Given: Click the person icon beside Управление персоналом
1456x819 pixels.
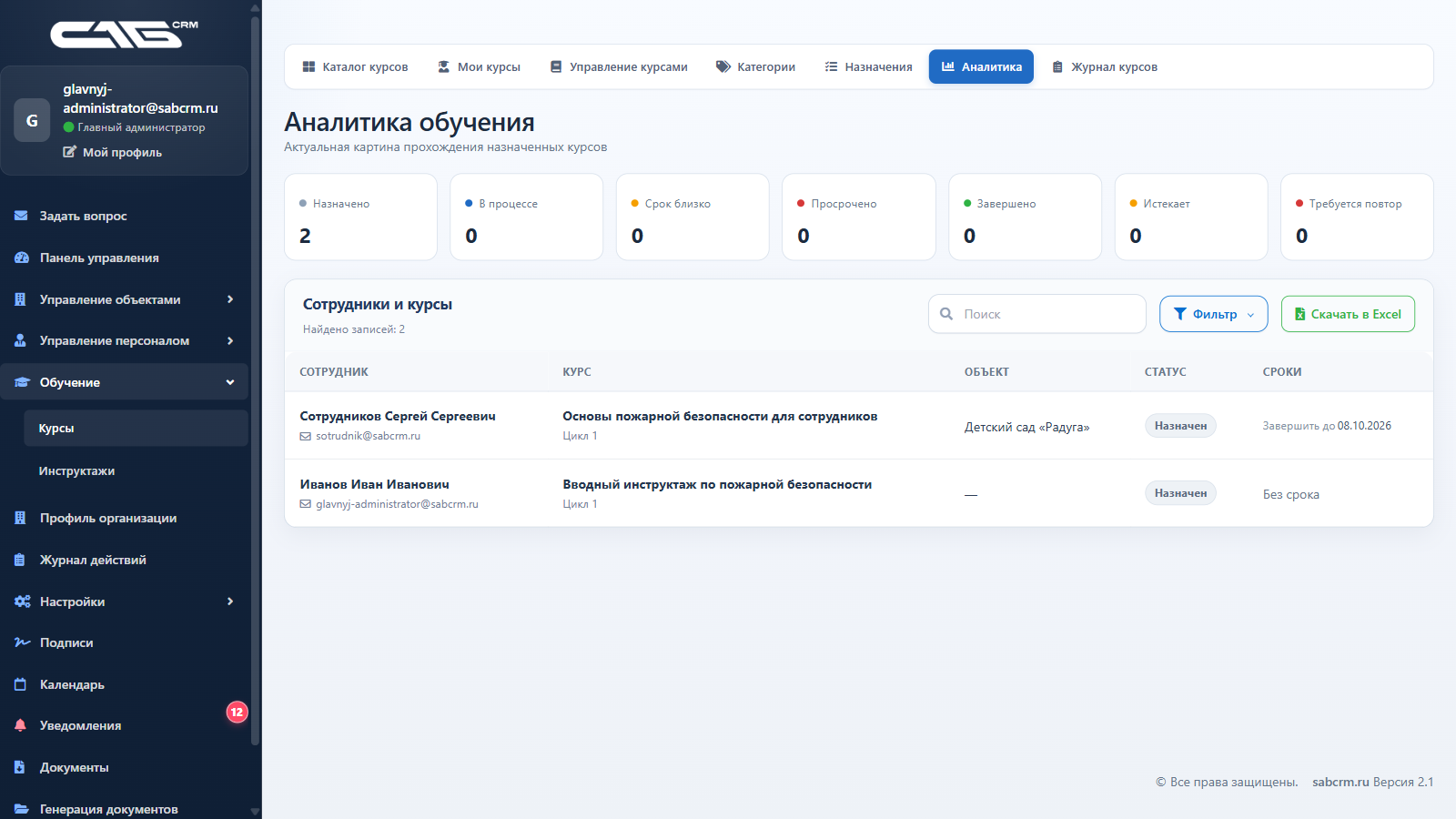Looking at the screenshot, I should [20, 340].
